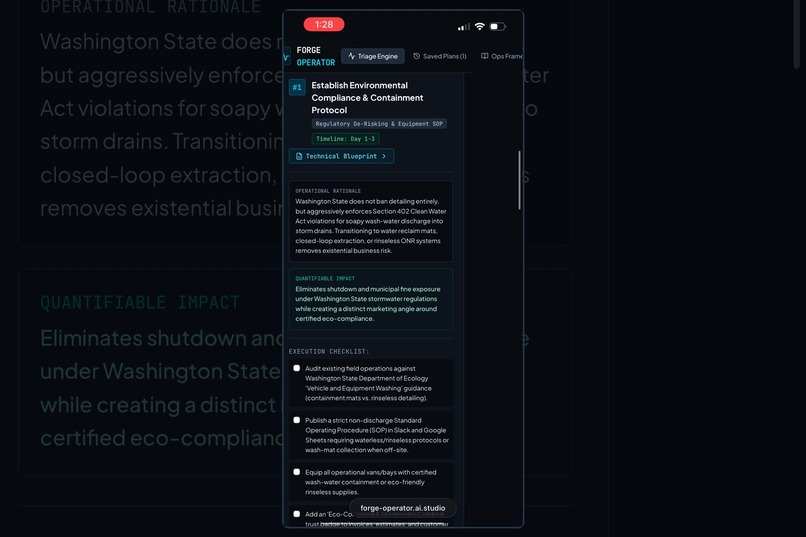
Task: Tap the battery level icon
Action: pos(497,26)
